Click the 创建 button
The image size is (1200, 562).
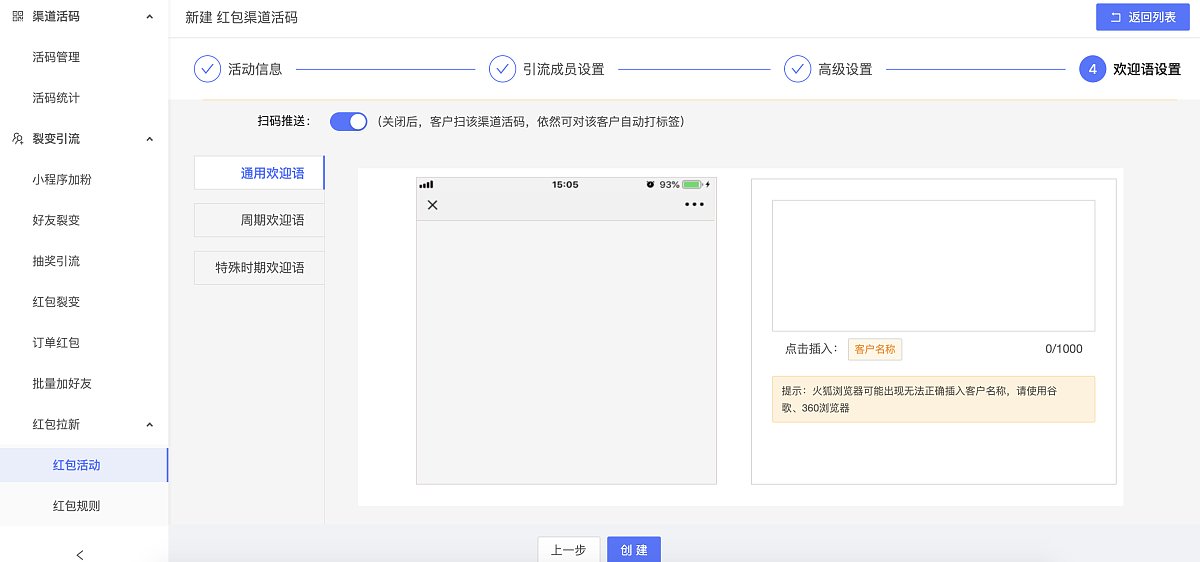tap(634, 550)
